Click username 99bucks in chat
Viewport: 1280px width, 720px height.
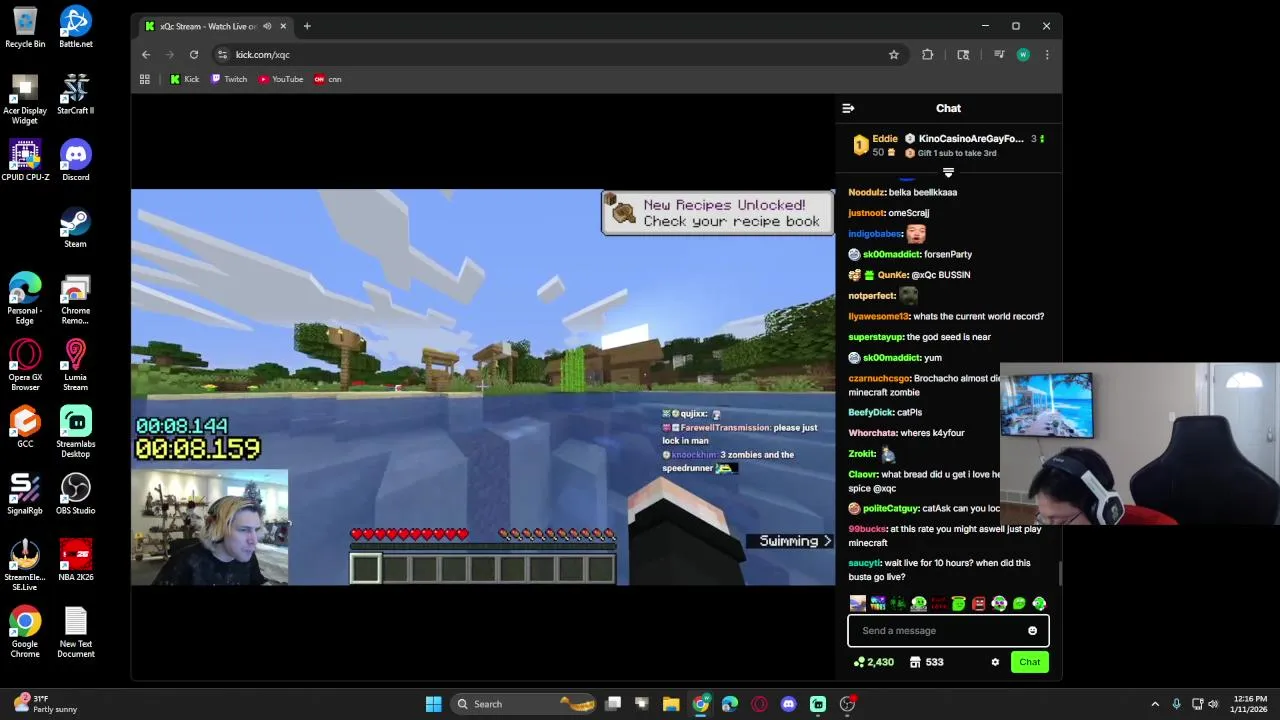pyautogui.click(x=867, y=529)
